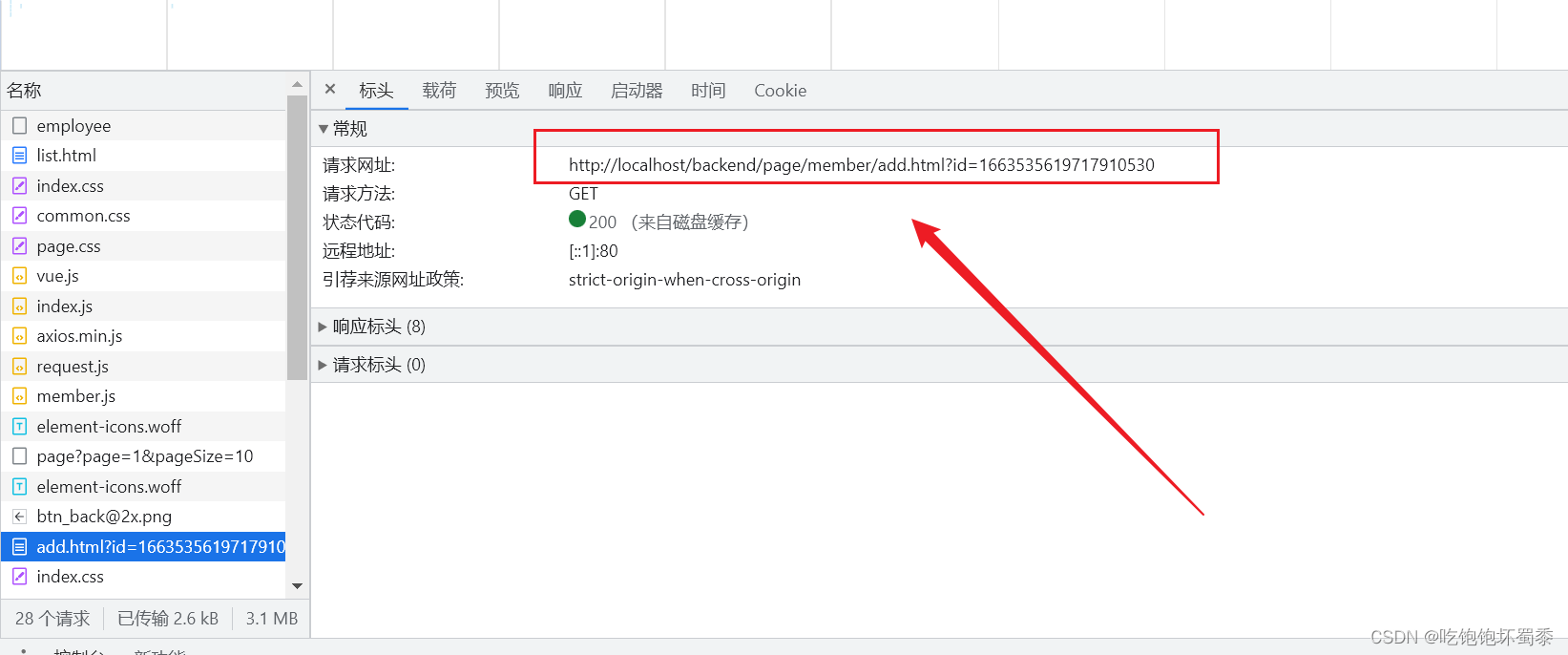Click the vue.js script icon
Image resolution: width=1568 pixels, height=655 pixels.
pos(19,275)
